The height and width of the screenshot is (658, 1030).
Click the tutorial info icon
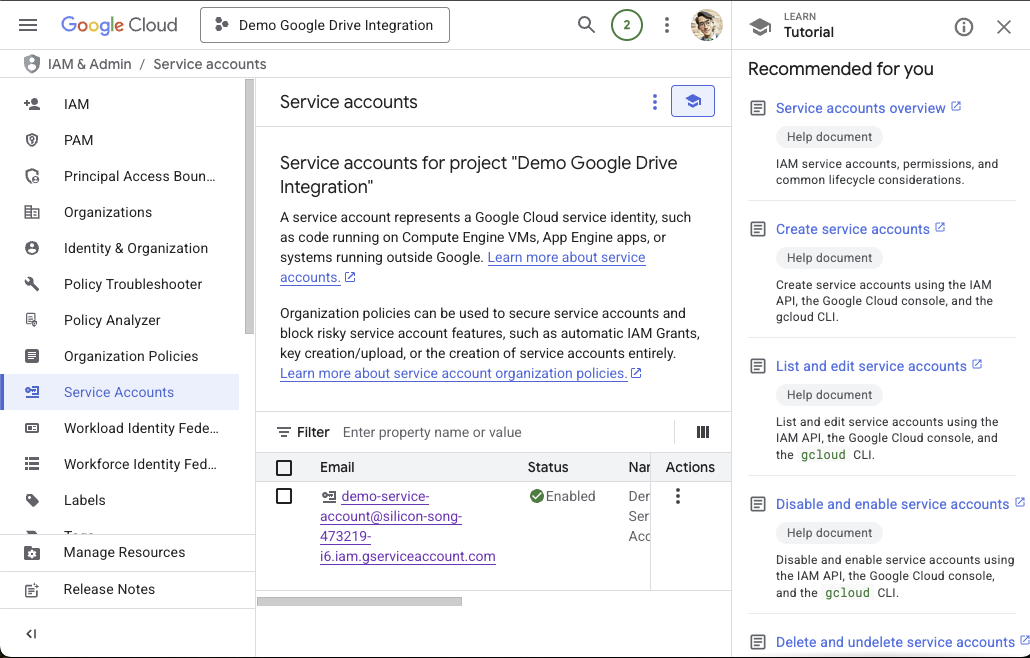coord(964,27)
